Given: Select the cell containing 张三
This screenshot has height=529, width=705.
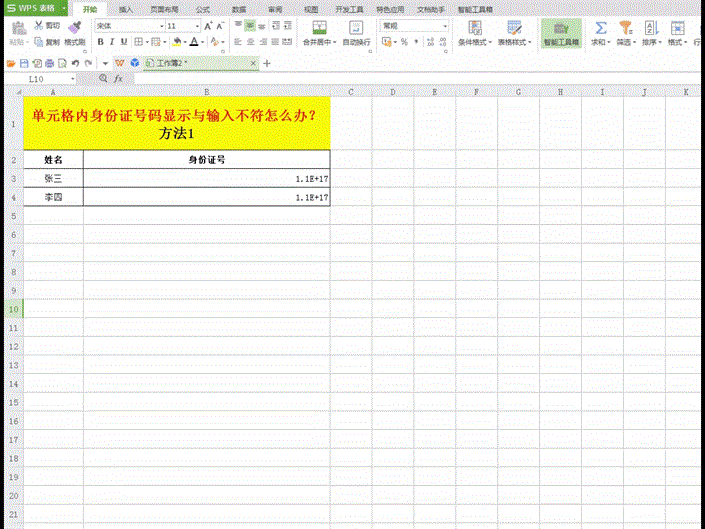Looking at the screenshot, I should (53, 178).
